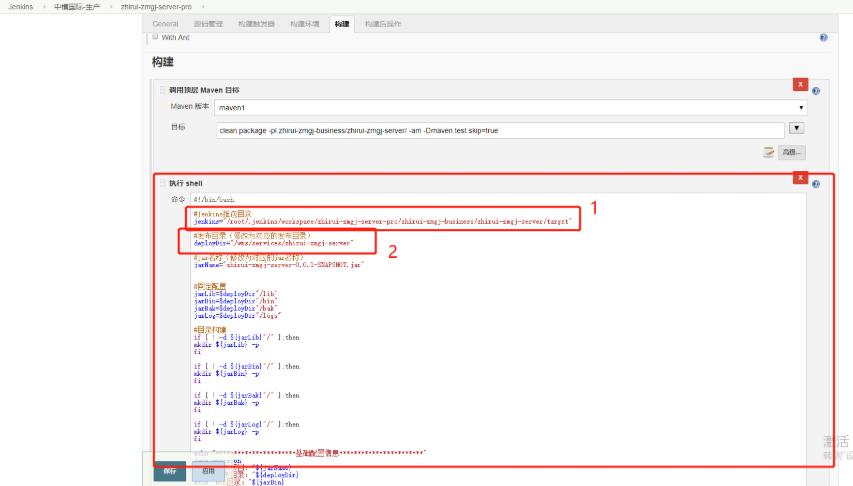Click the mkdir ${jarBak} -p line
Viewport: 853px width, 486px height.
tap(226, 403)
